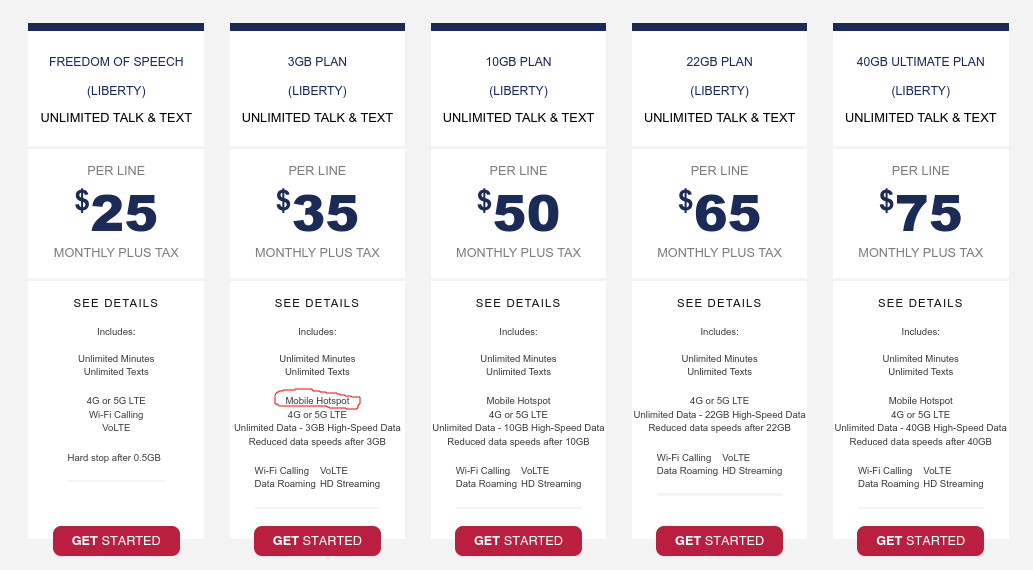Expand See Details on the 10GB plan
Viewport: 1033px width, 570px height.
point(518,303)
